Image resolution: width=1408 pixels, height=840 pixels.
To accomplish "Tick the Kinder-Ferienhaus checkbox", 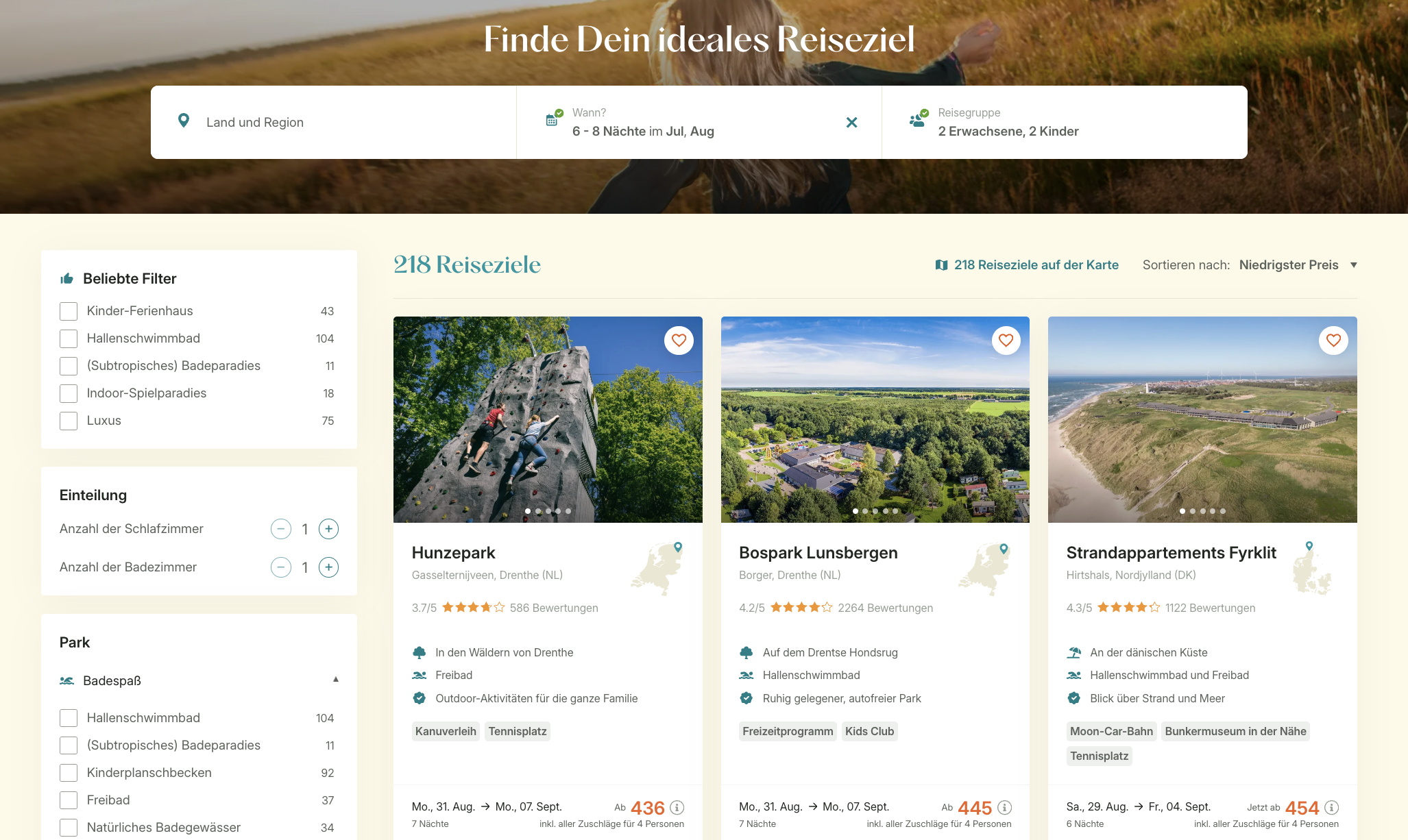I will tap(69, 311).
